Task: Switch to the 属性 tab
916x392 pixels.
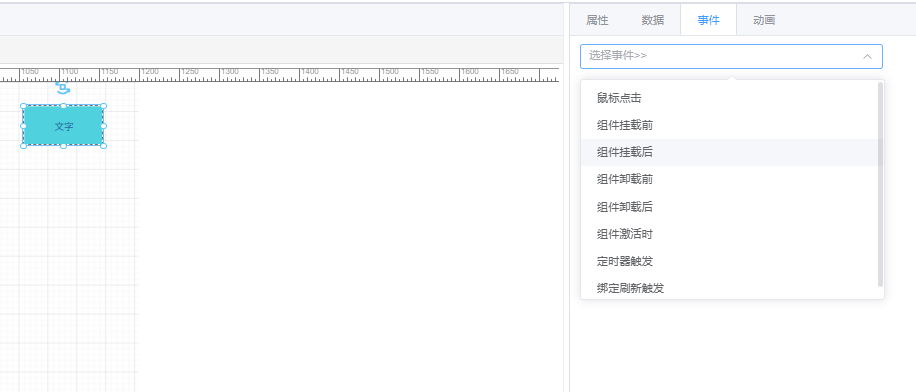Action: coord(597,20)
